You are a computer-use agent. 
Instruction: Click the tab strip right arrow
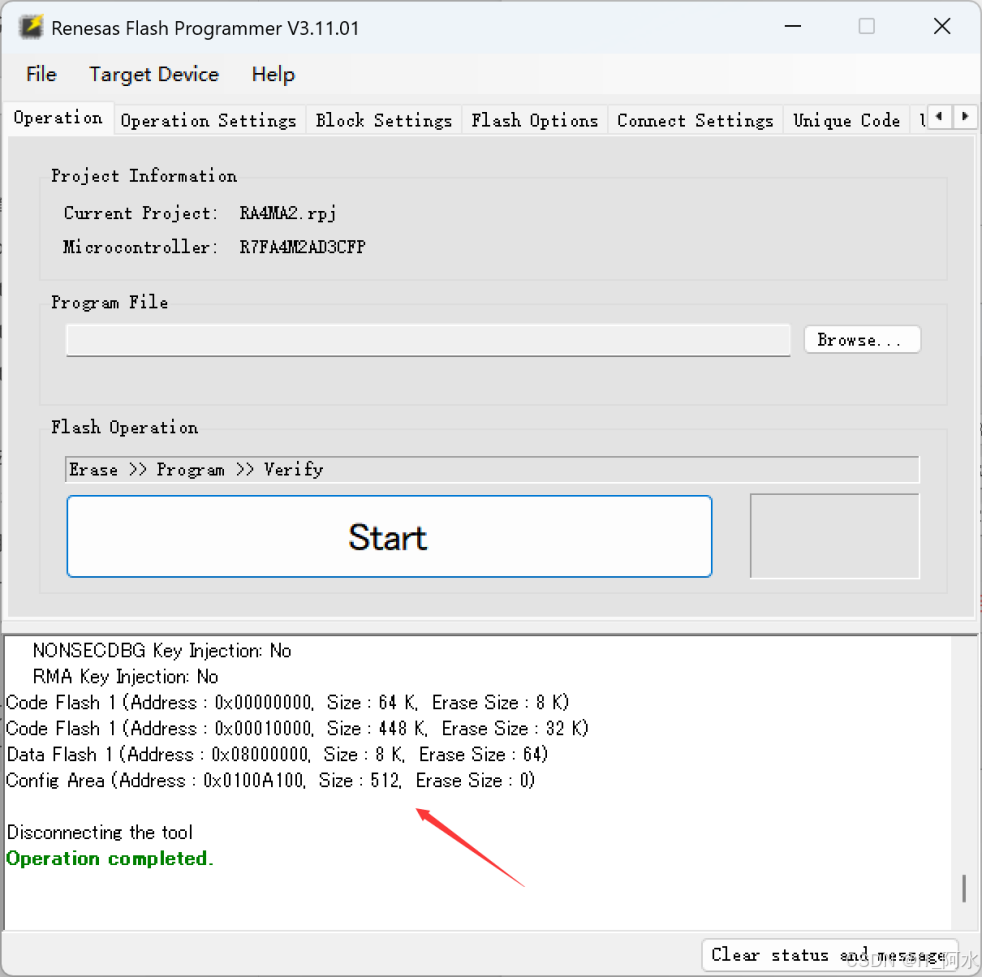coord(965,116)
